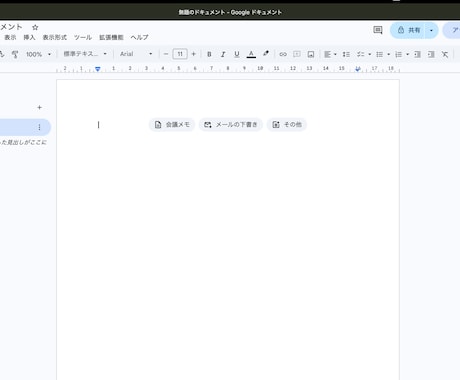Open the 100% zoom dropdown
Image resolution: width=460 pixels, height=380 pixels.
[38, 54]
